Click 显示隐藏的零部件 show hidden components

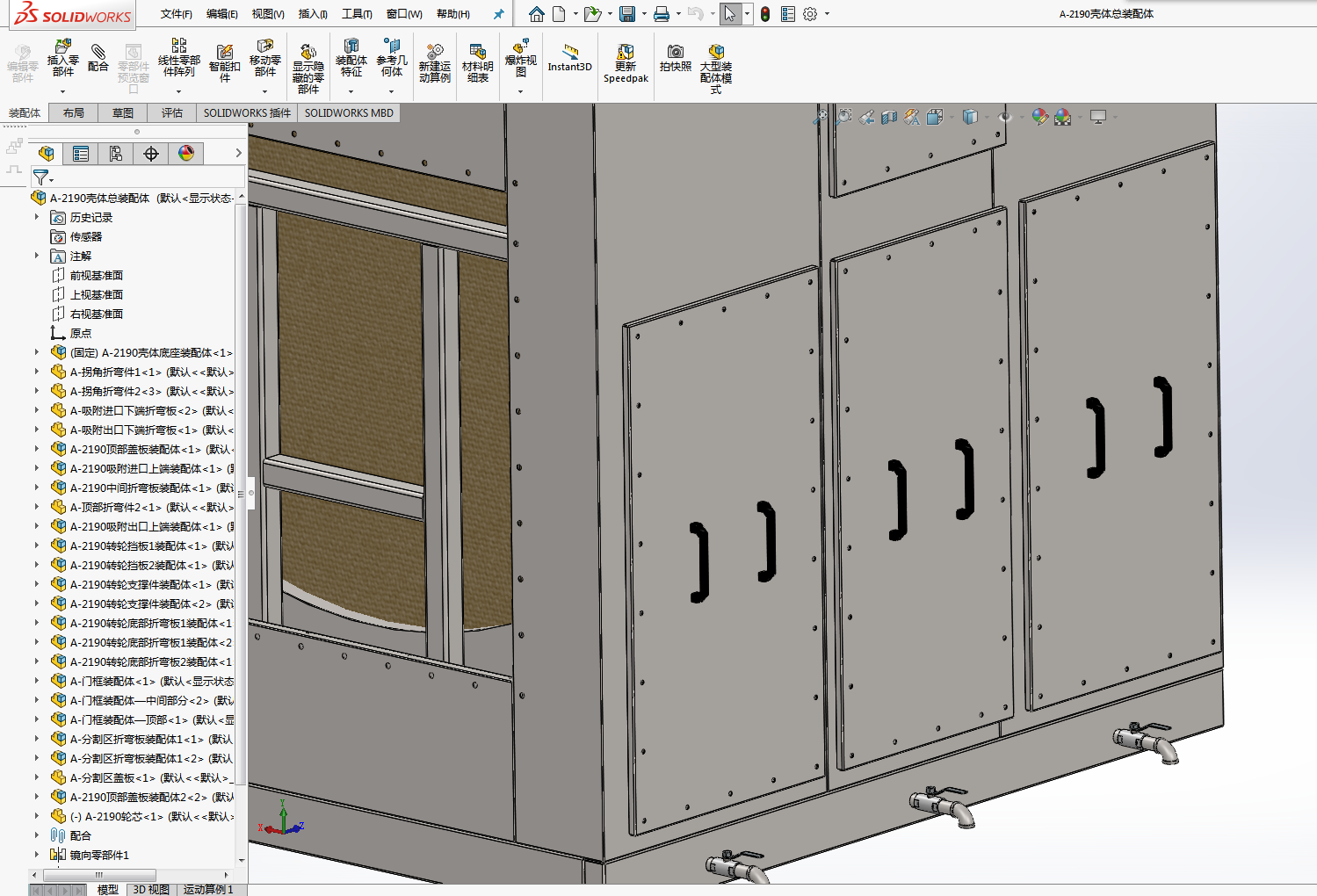308,69
